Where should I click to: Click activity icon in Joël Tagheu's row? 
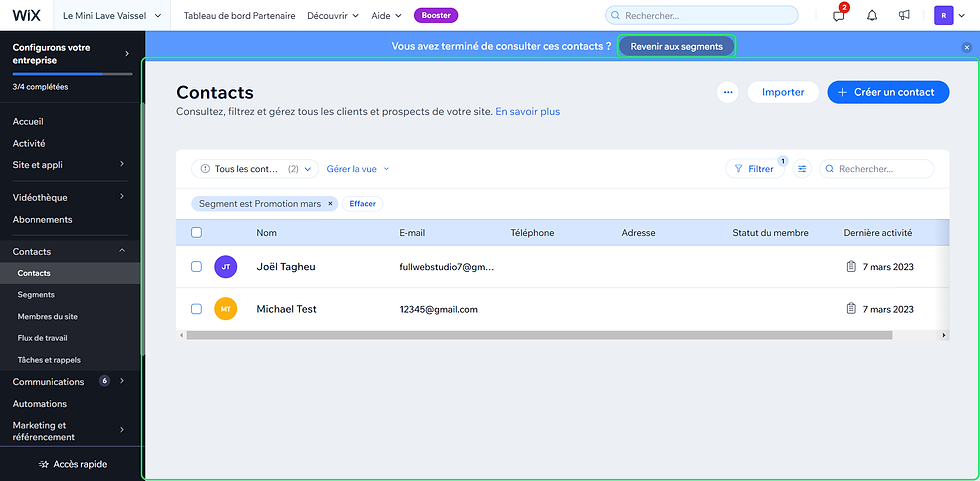click(851, 267)
